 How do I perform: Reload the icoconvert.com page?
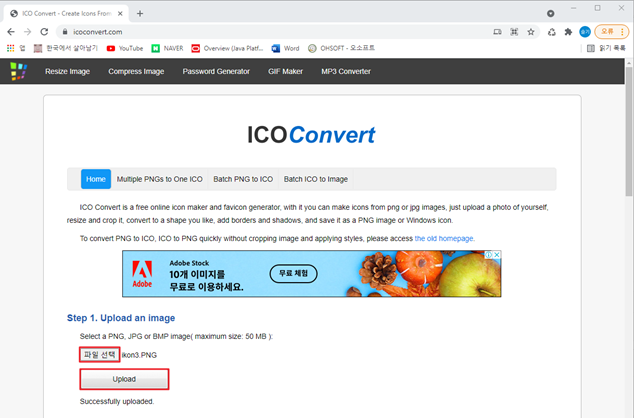pos(44,32)
